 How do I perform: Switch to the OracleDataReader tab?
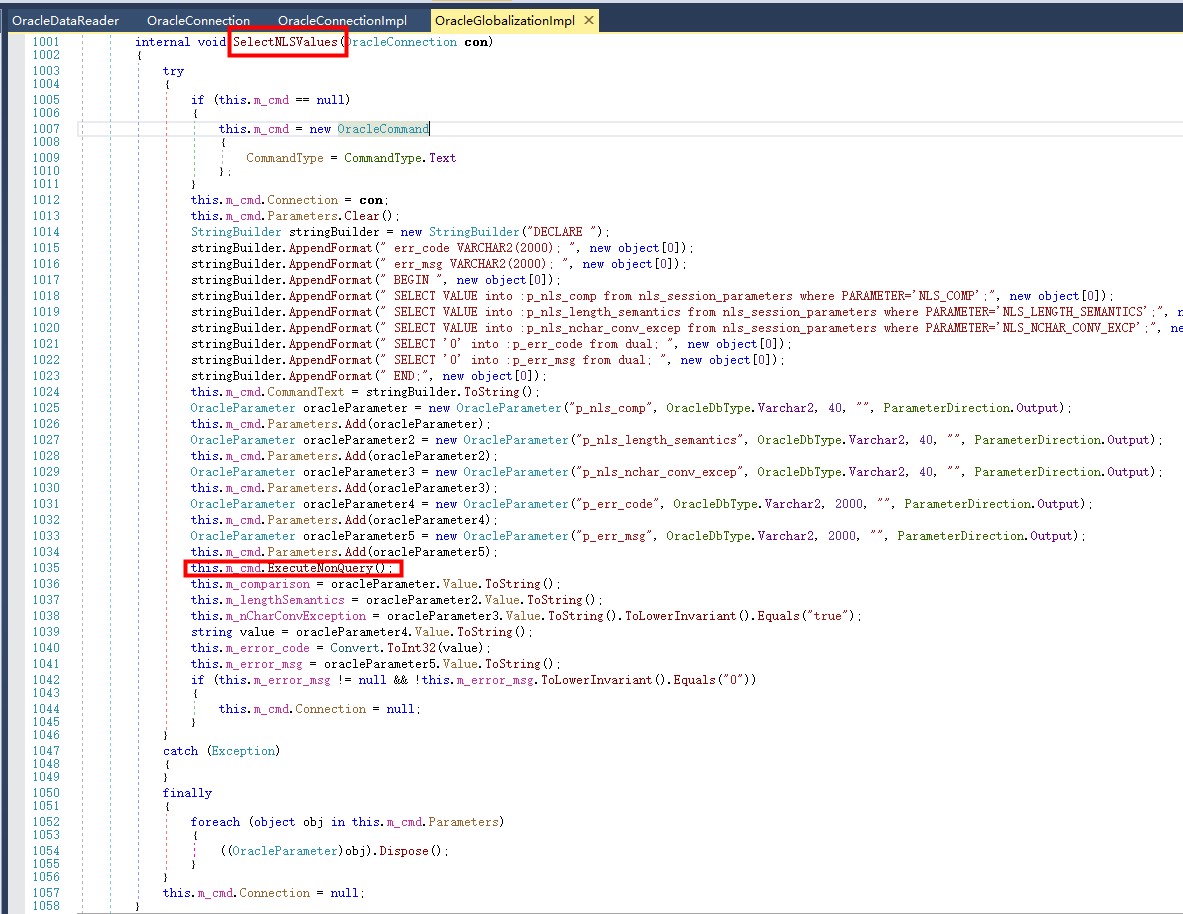tap(64, 19)
